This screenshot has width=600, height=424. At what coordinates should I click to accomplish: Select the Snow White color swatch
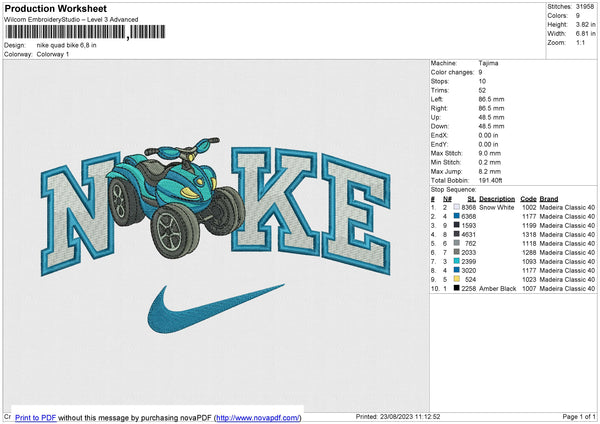click(x=454, y=207)
